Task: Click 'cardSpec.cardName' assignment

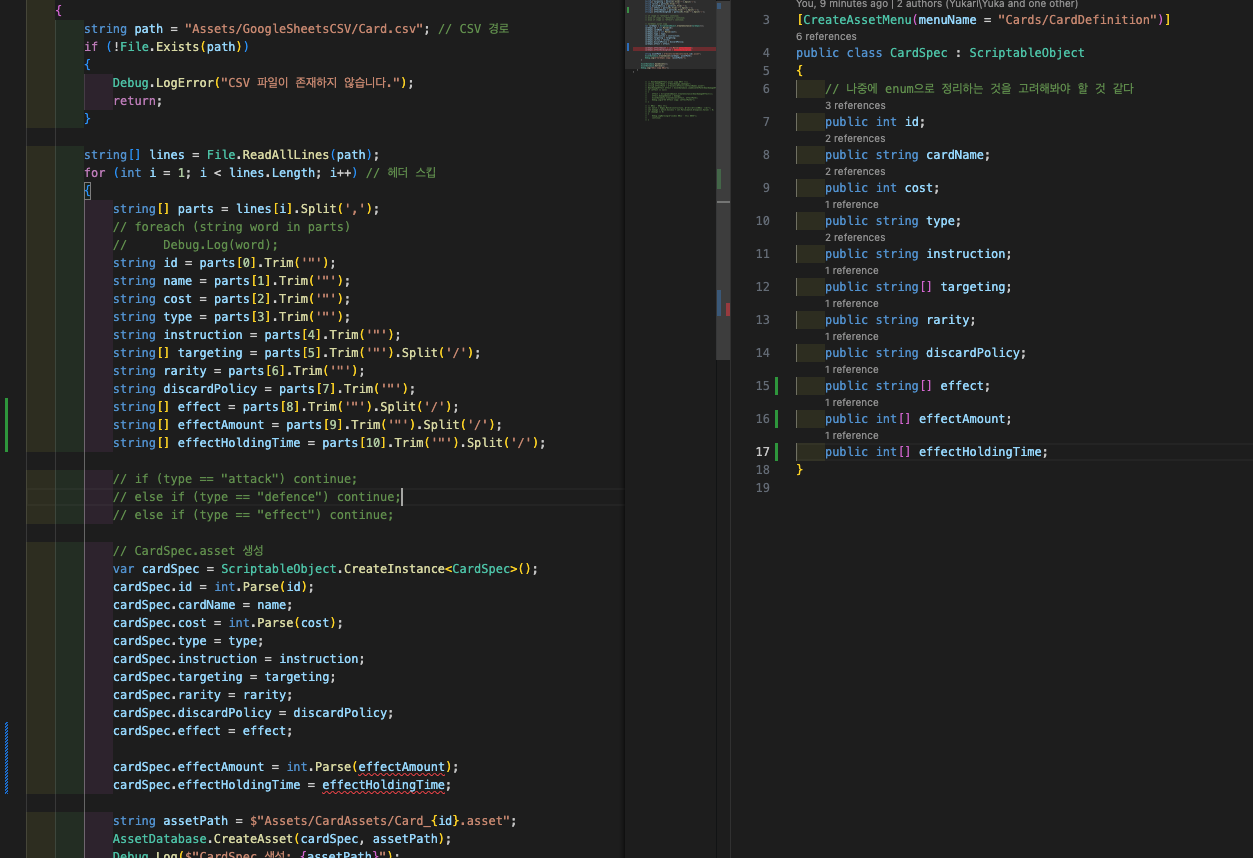Action: [x=174, y=605]
